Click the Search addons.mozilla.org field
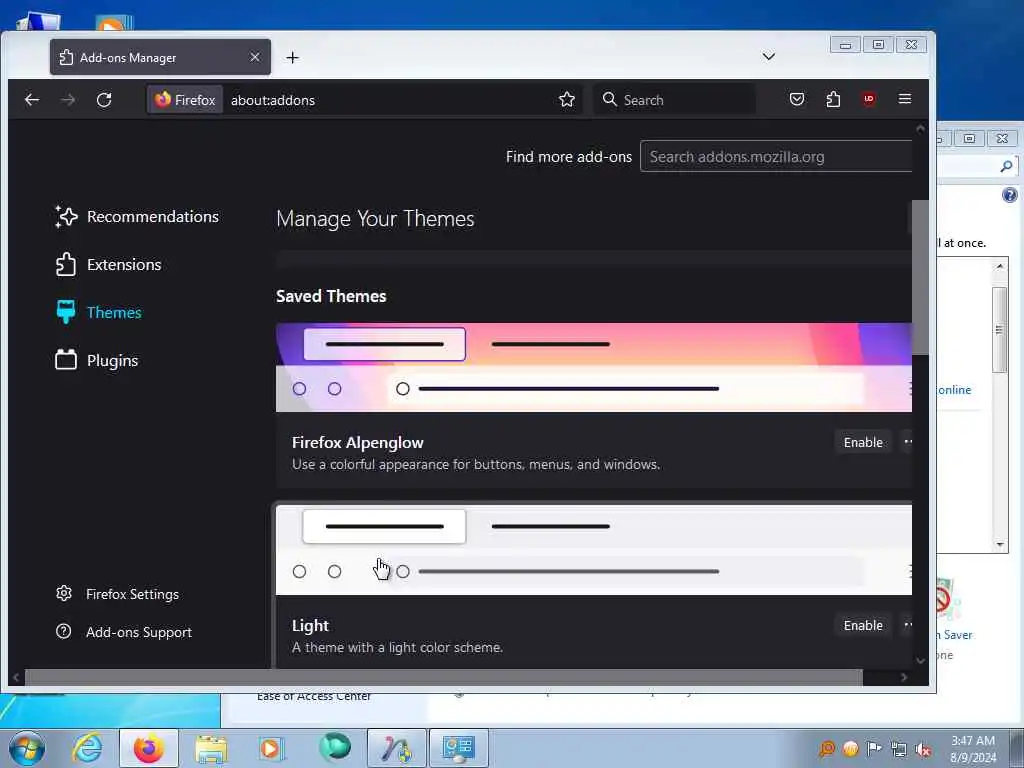 click(776, 157)
